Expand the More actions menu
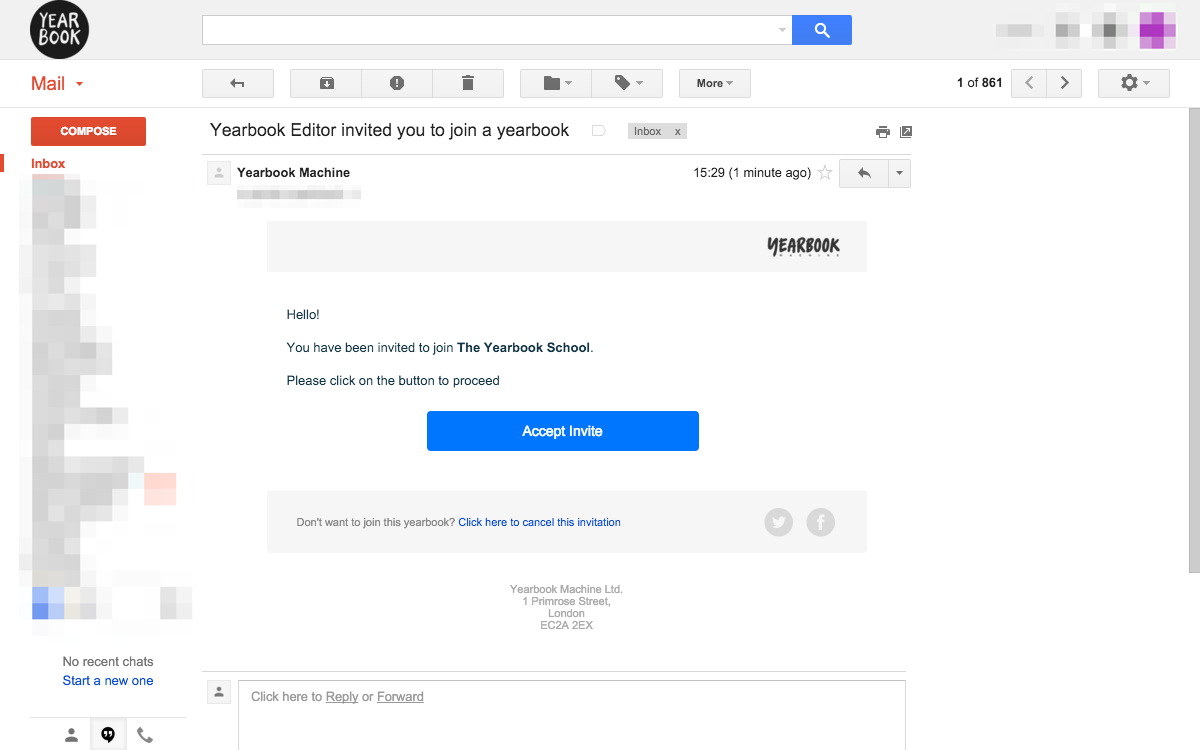The image size is (1200, 750). pos(715,83)
